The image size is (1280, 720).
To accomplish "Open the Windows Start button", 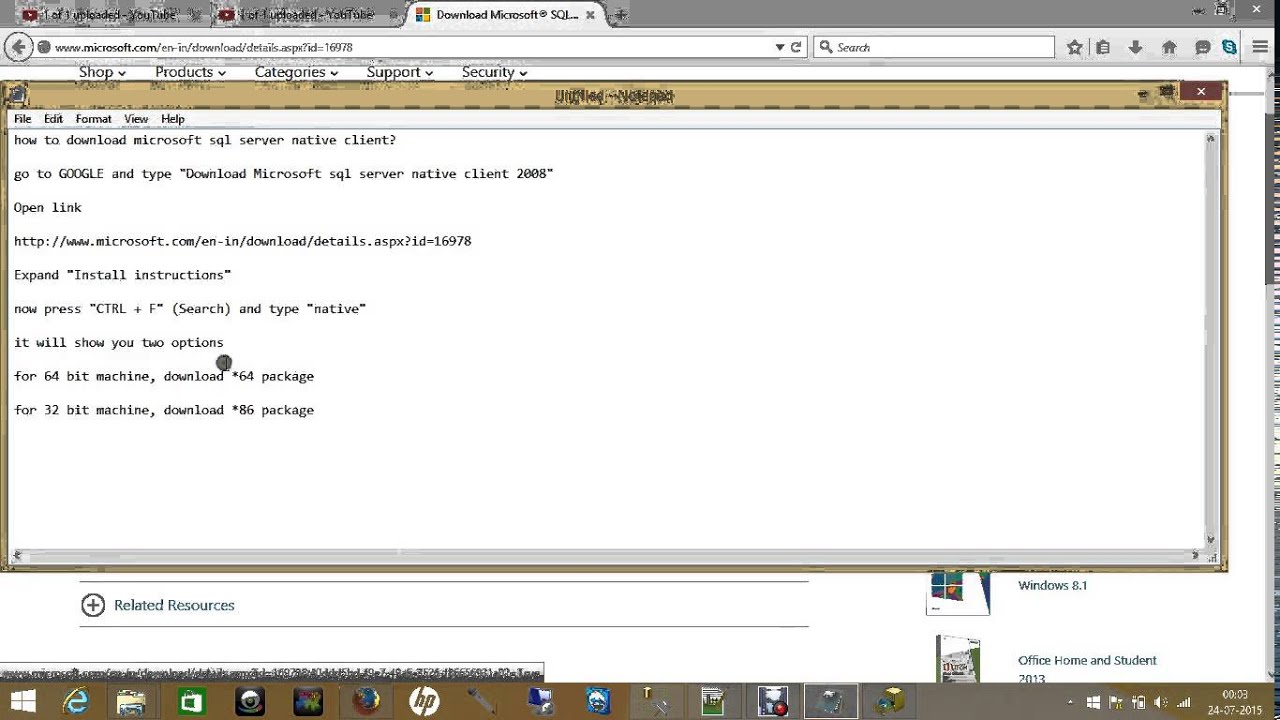I will (x=21, y=701).
